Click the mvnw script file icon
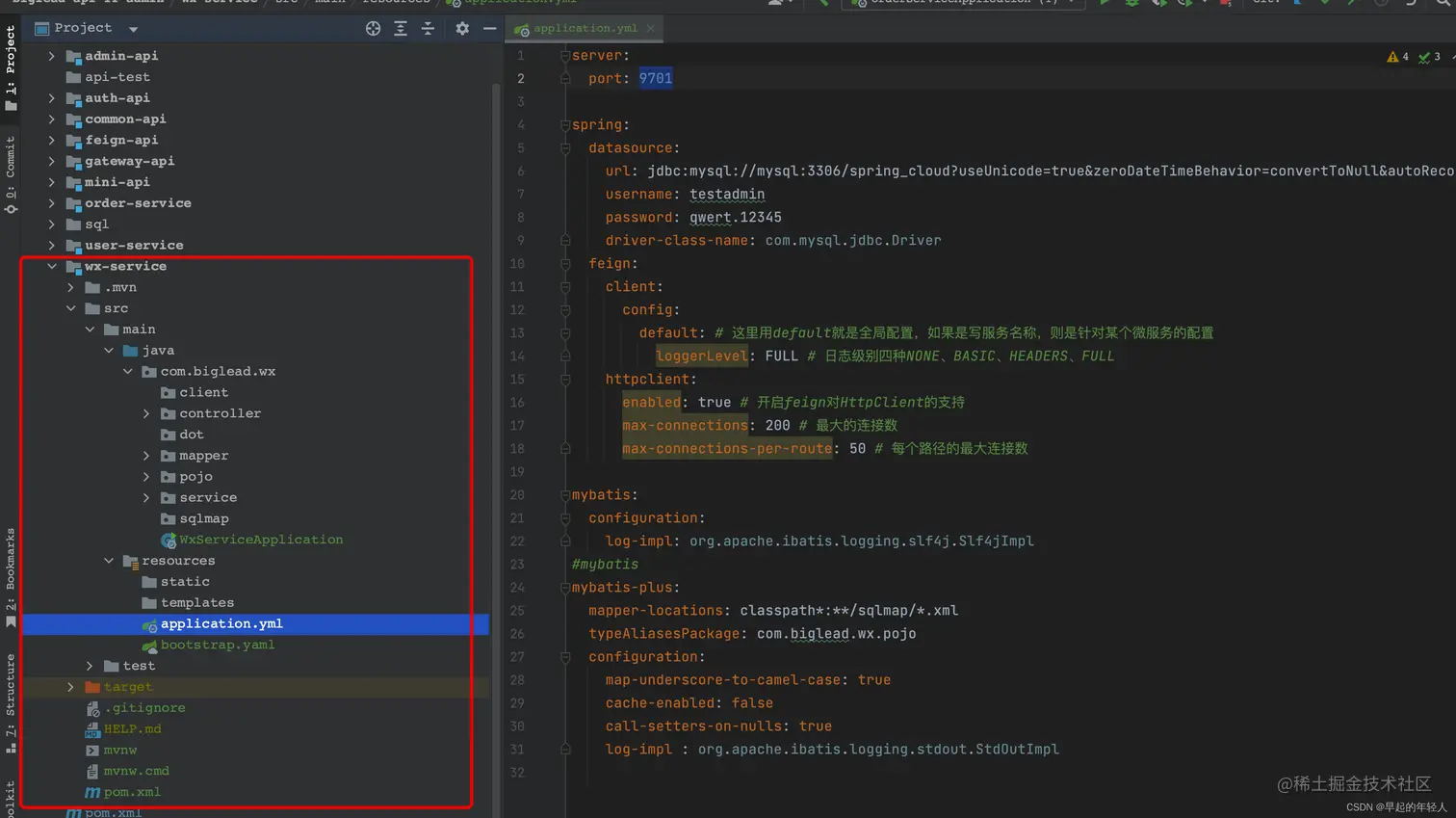Viewport: 1456px width, 818px height. [x=92, y=751]
